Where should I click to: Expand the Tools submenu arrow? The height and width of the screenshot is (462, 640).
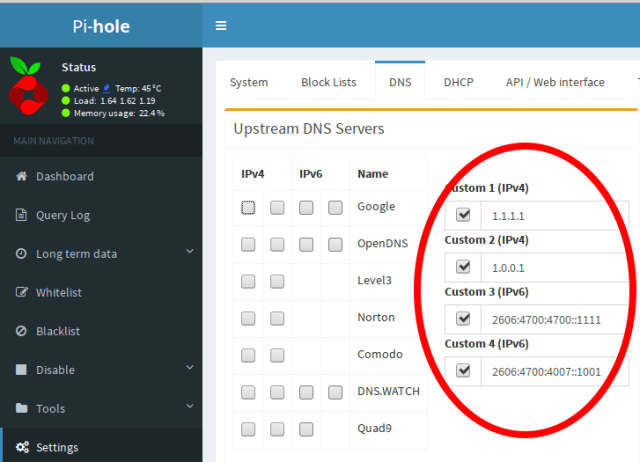pyautogui.click(x=190, y=408)
